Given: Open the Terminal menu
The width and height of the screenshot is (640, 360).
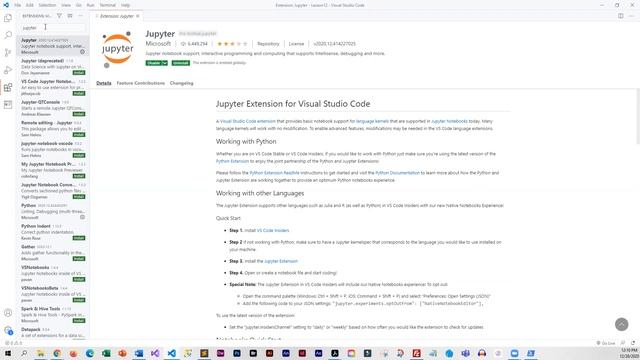Looking at the screenshot, I should pyautogui.click(x=108, y=5).
